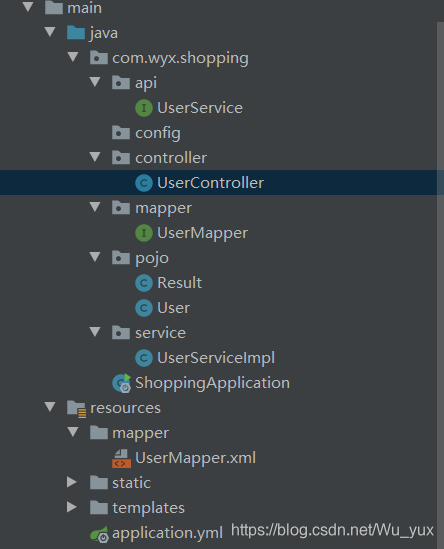The width and height of the screenshot is (444, 549).
Task: Click the templates folder icon
Action: pyautogui.click(x=98, y=508)
